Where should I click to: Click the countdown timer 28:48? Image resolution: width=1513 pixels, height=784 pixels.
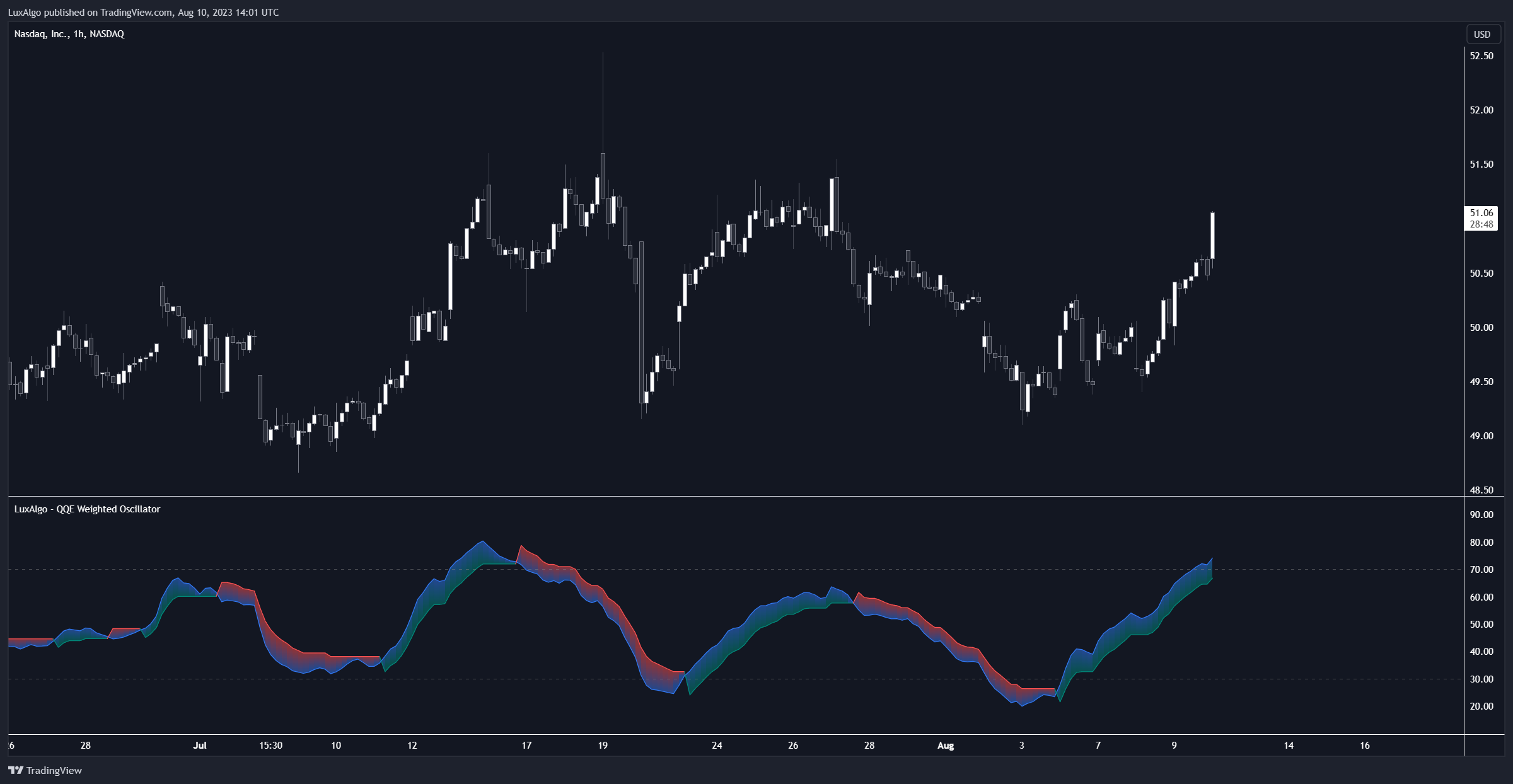pos(1481,224)
